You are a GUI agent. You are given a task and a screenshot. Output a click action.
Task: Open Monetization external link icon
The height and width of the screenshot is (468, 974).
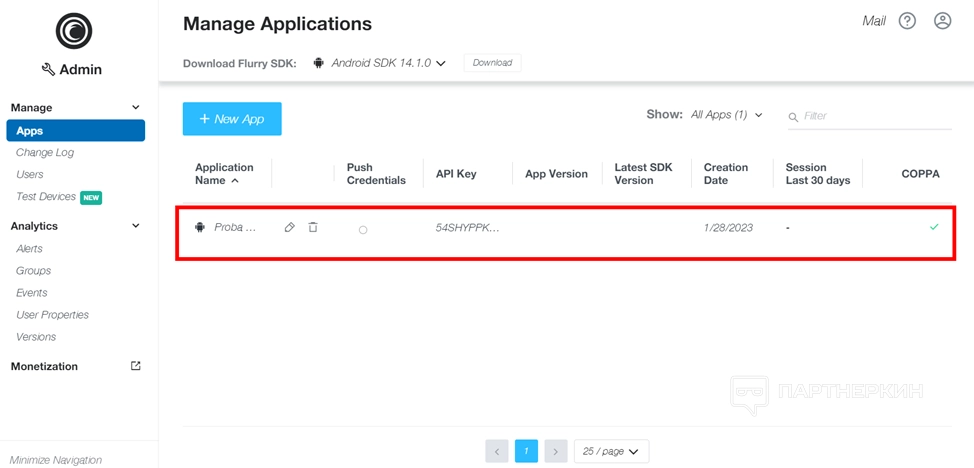(x=136, y=366)
